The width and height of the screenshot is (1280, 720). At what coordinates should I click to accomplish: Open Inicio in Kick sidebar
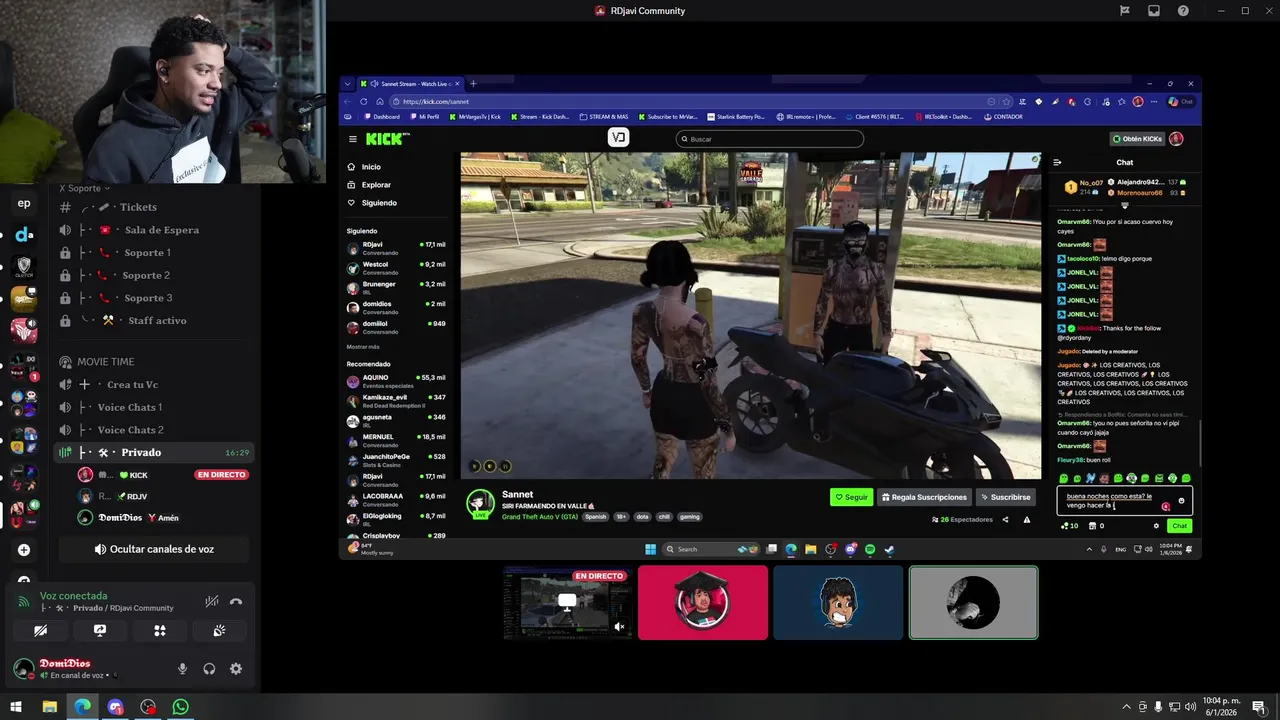pos(372,167)
